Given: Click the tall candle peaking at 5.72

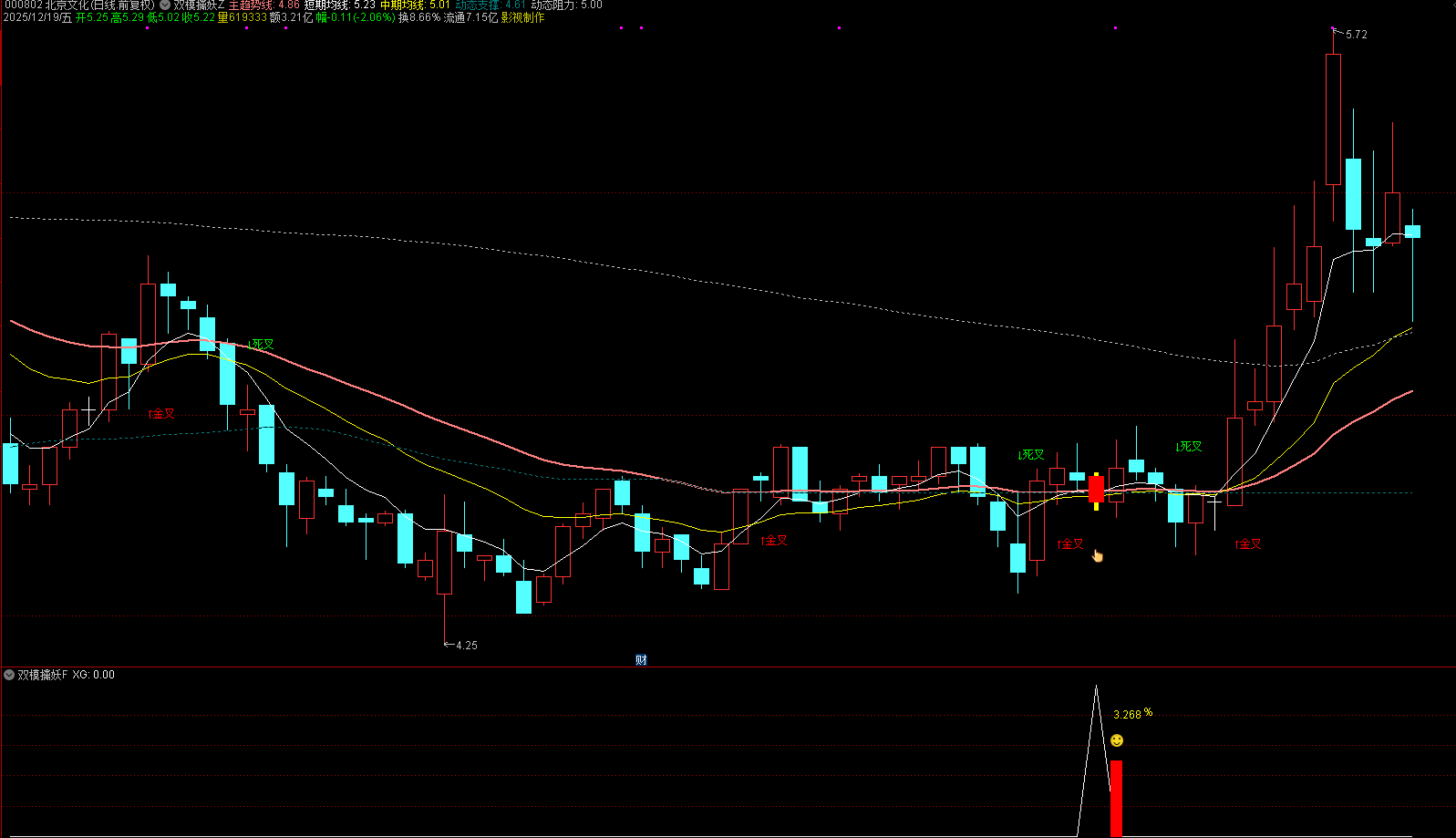Looking at the screenshot, I should click(x=1333, y=119).
